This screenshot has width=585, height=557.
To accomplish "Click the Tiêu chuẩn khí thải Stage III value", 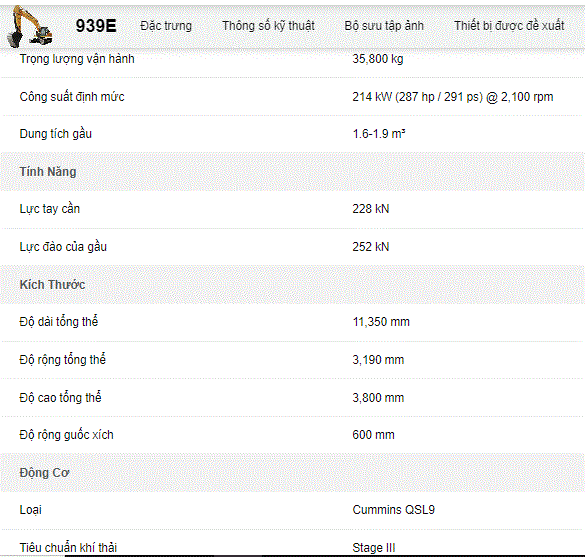I will (373, 548).
